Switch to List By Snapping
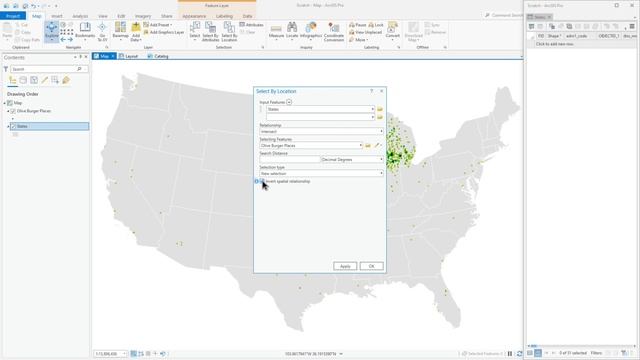The height and width of the screenshot is (360, 640). 55,80
